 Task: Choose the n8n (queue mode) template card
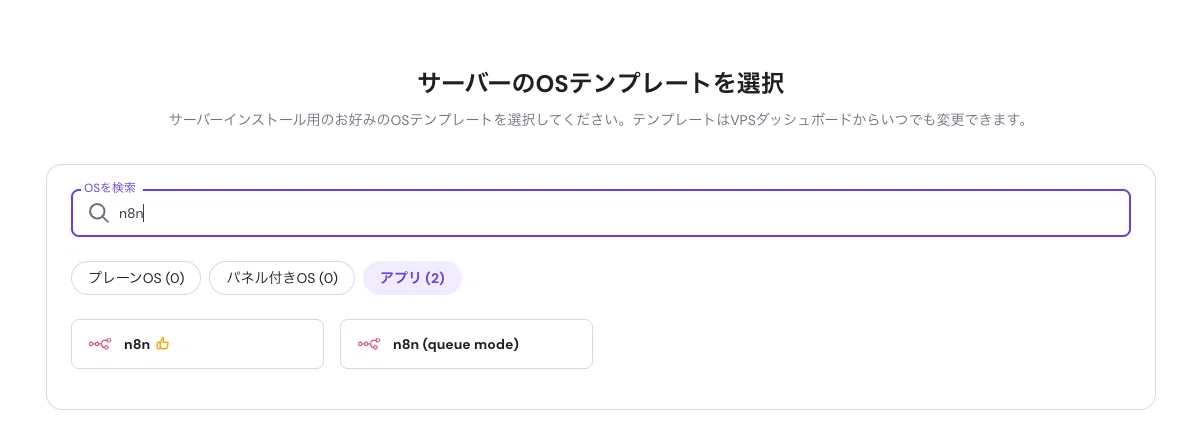(466, 344)
